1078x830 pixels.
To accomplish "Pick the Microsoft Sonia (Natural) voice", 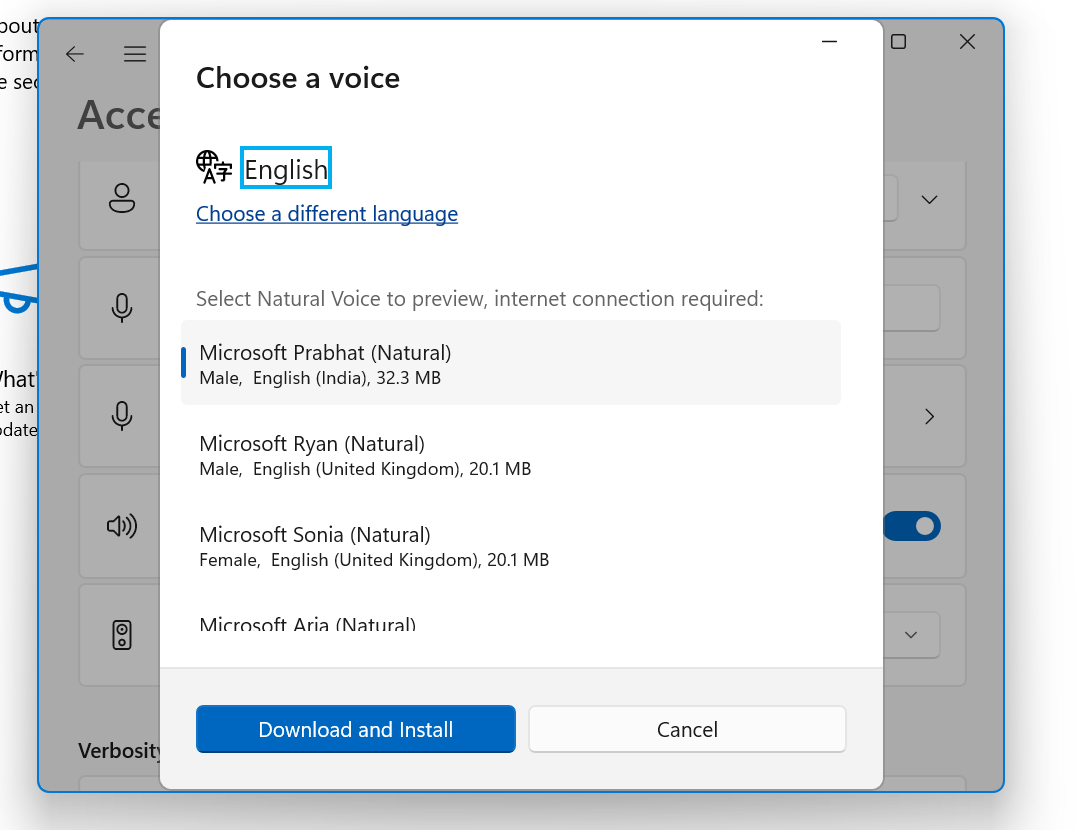I will (x=511, y=546).
